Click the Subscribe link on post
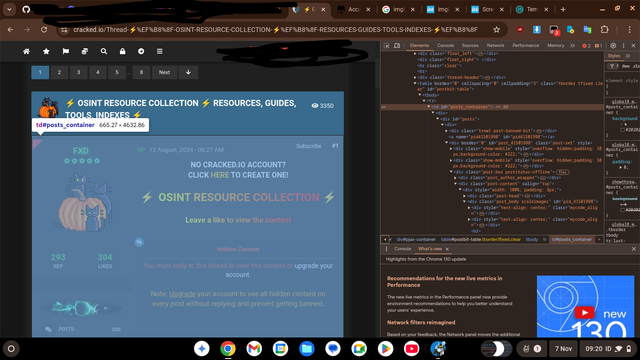This screenshot has height=360, width=640. [x=309, y=146]
